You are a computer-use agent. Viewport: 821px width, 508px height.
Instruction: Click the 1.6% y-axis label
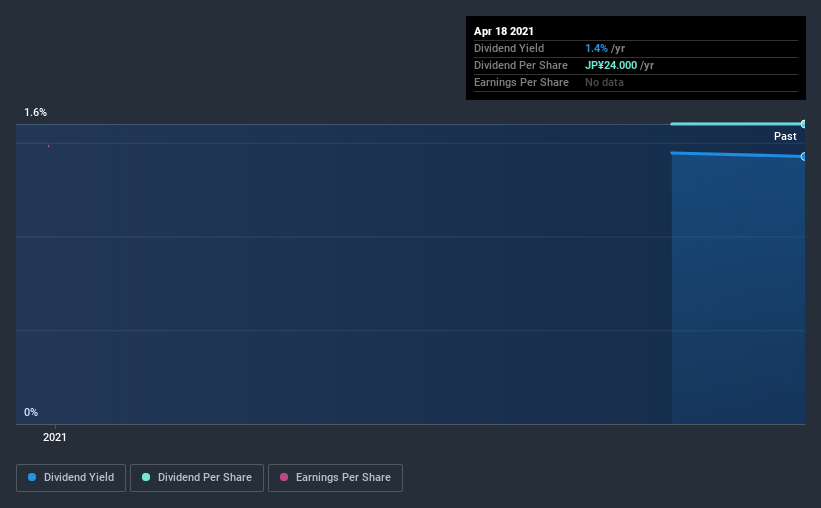[x=36, y=112]
